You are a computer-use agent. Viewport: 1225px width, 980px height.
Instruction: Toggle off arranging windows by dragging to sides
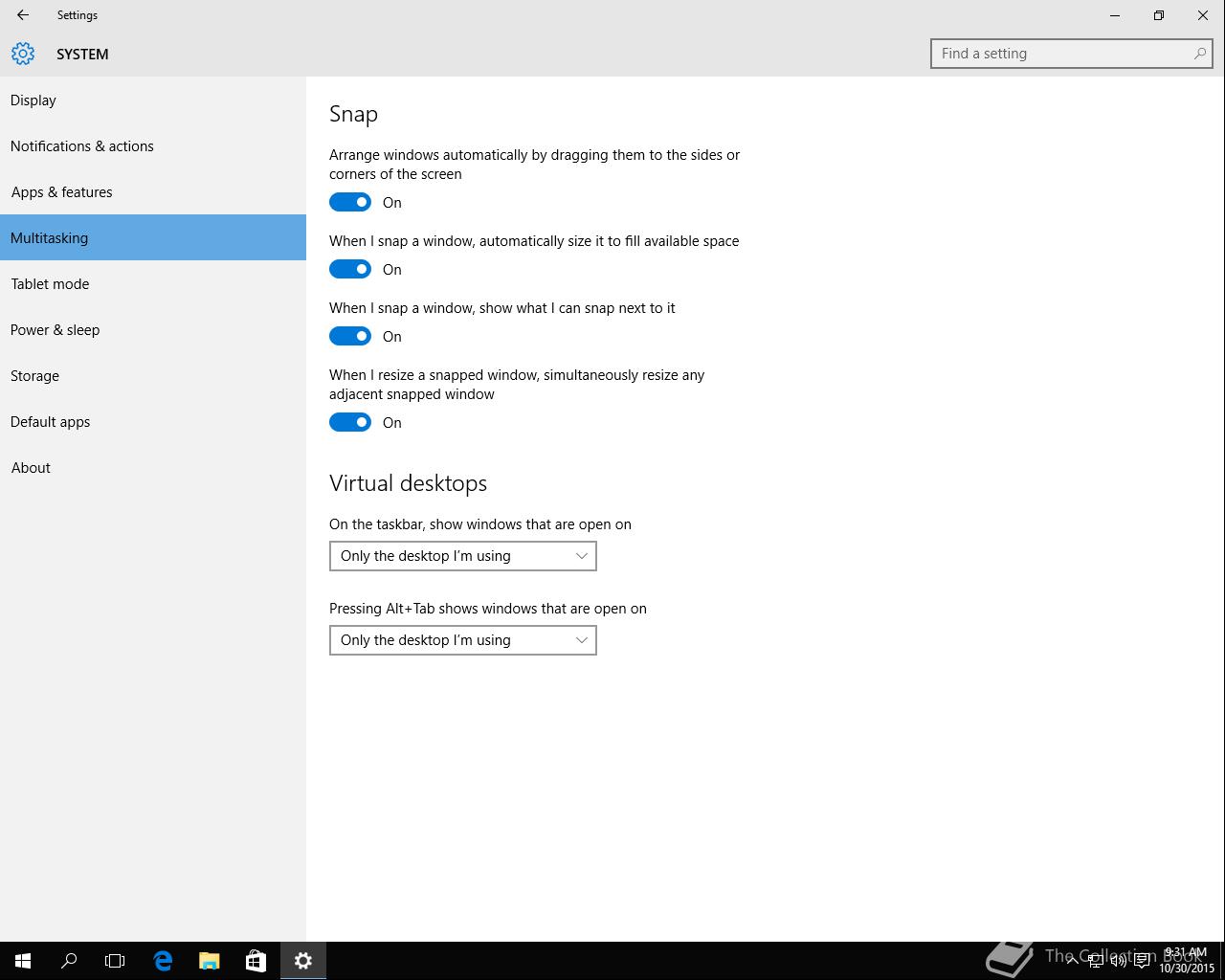(350, 202)
